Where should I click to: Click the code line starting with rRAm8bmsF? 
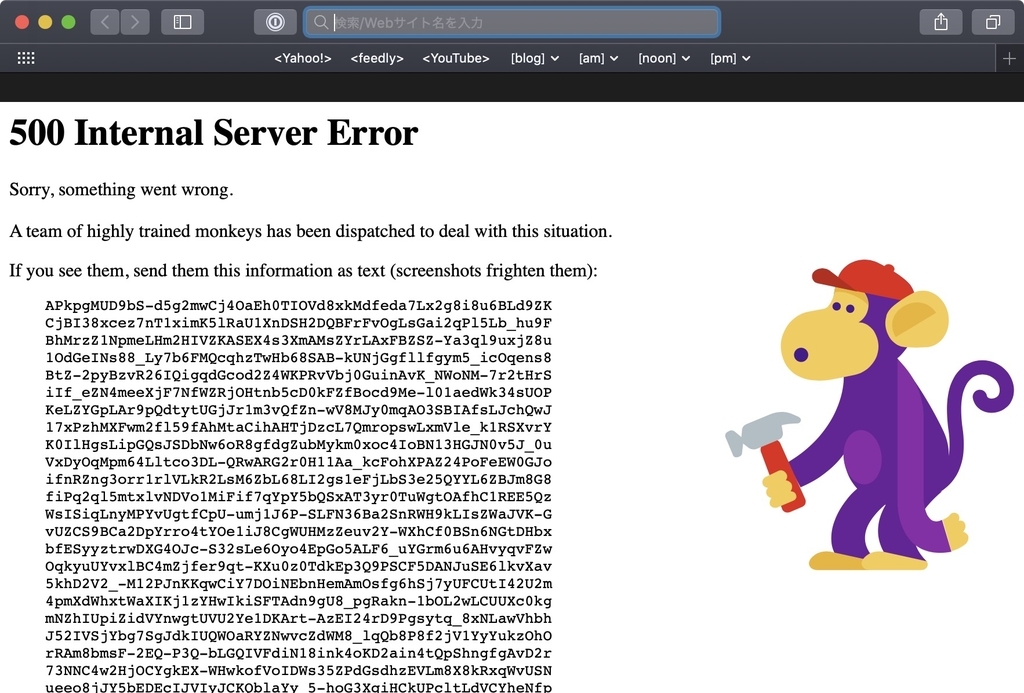click(298, 653)
